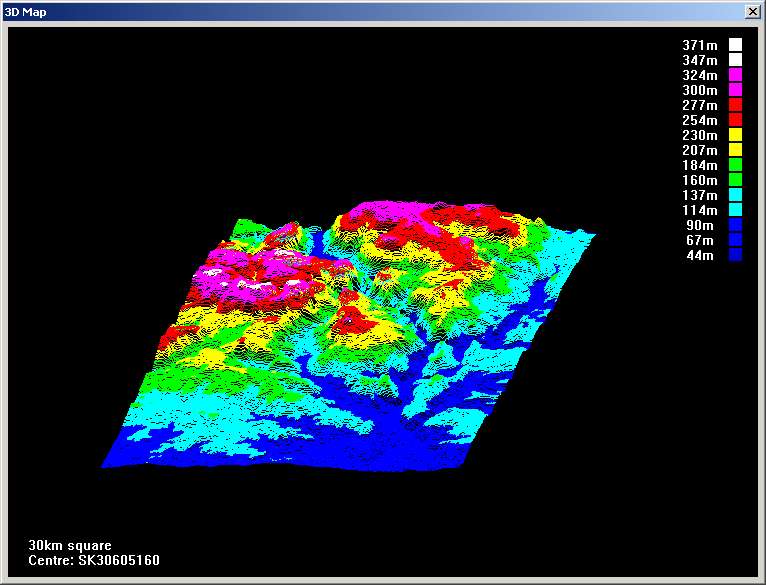Click the '44m' legend label
Screen dimensions: 766x585
coord(700,256)
